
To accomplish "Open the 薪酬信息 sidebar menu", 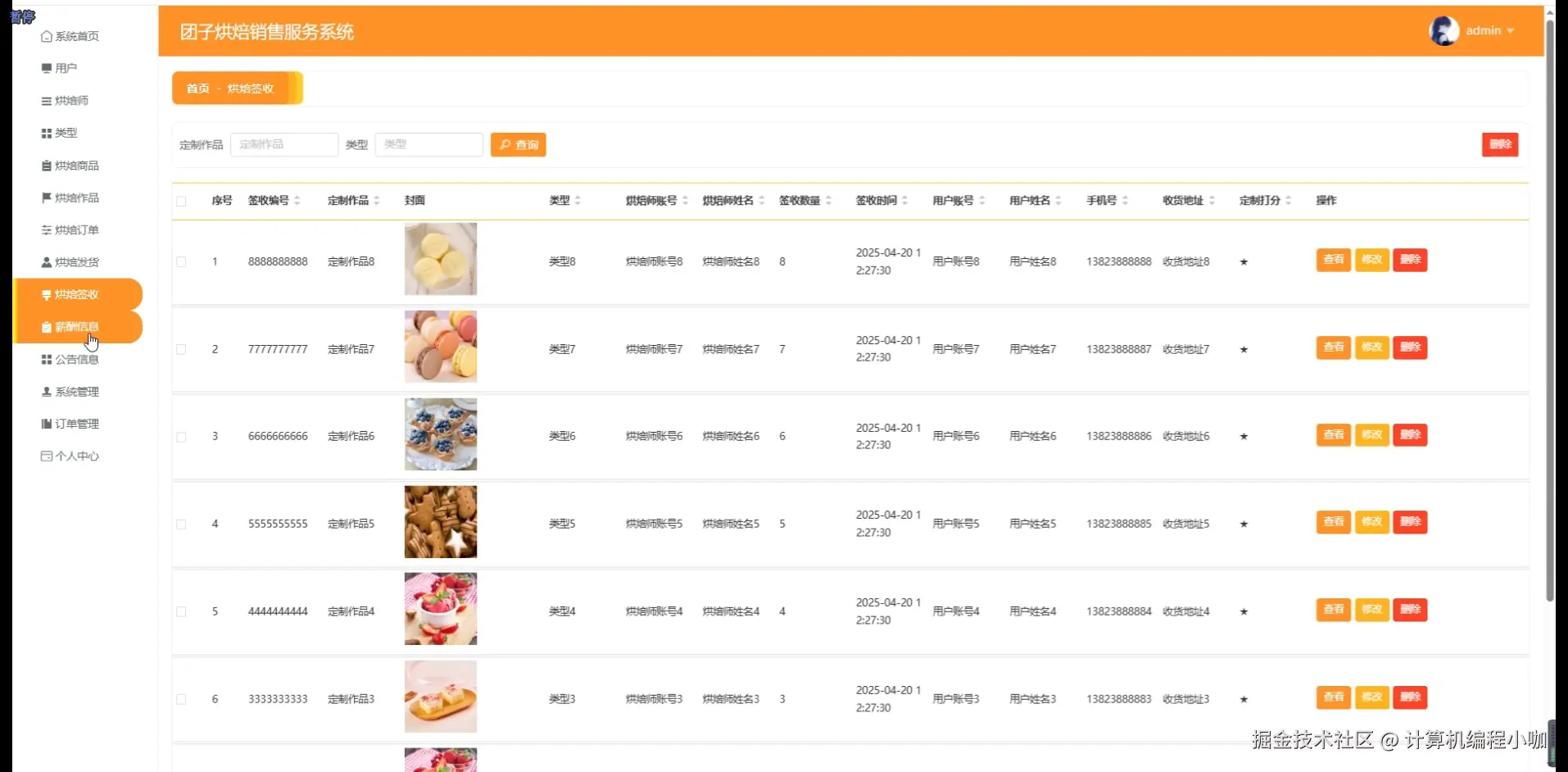I will click(78, 327).
